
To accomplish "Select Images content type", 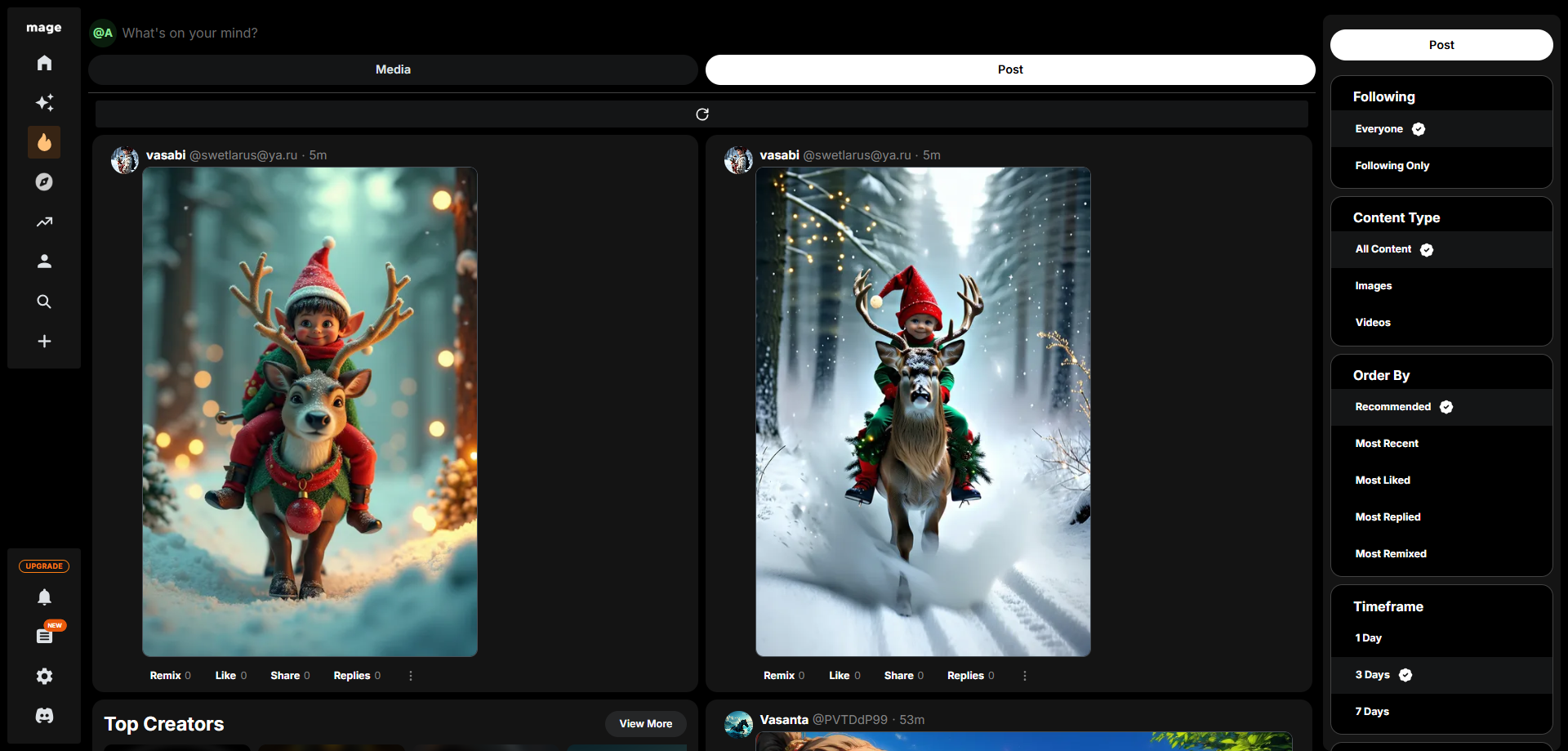I will (x=1373, y=286).
